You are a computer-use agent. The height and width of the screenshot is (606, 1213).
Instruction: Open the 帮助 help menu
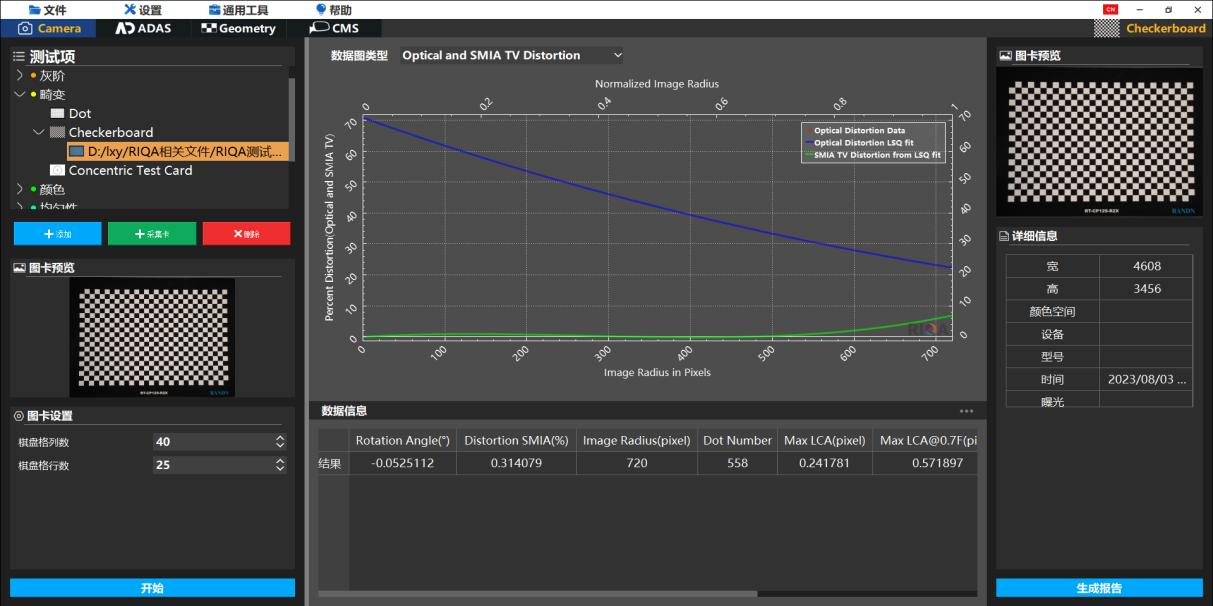pos(333,10)
